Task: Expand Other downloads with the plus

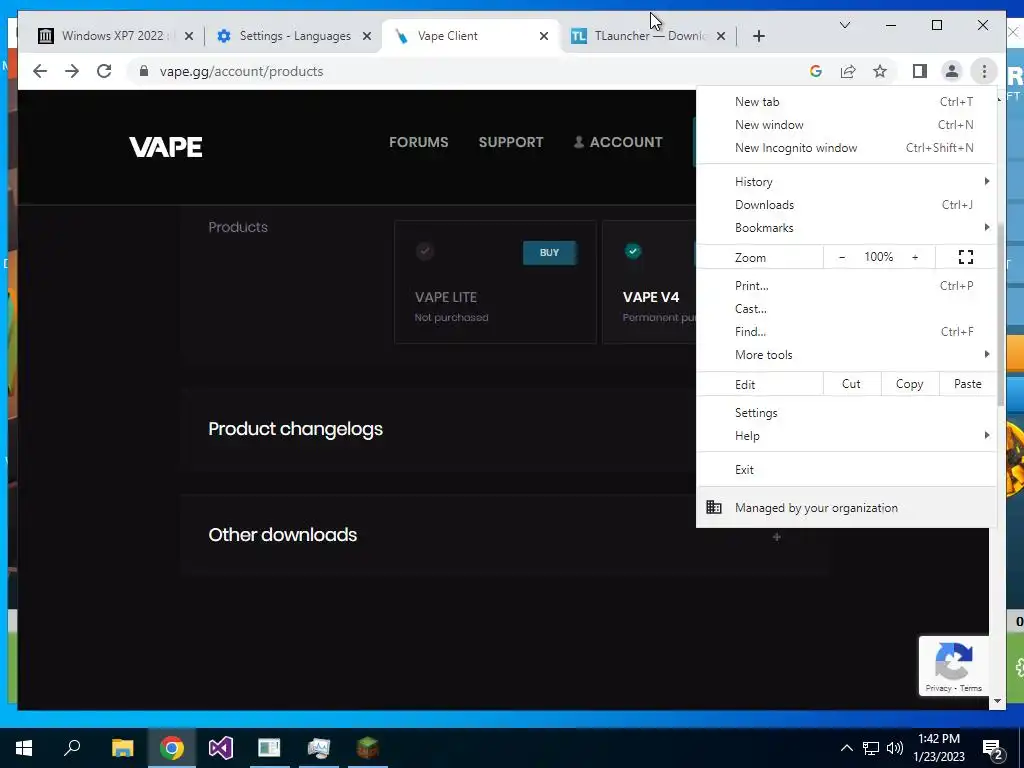Action: click(x=776, y=537)
